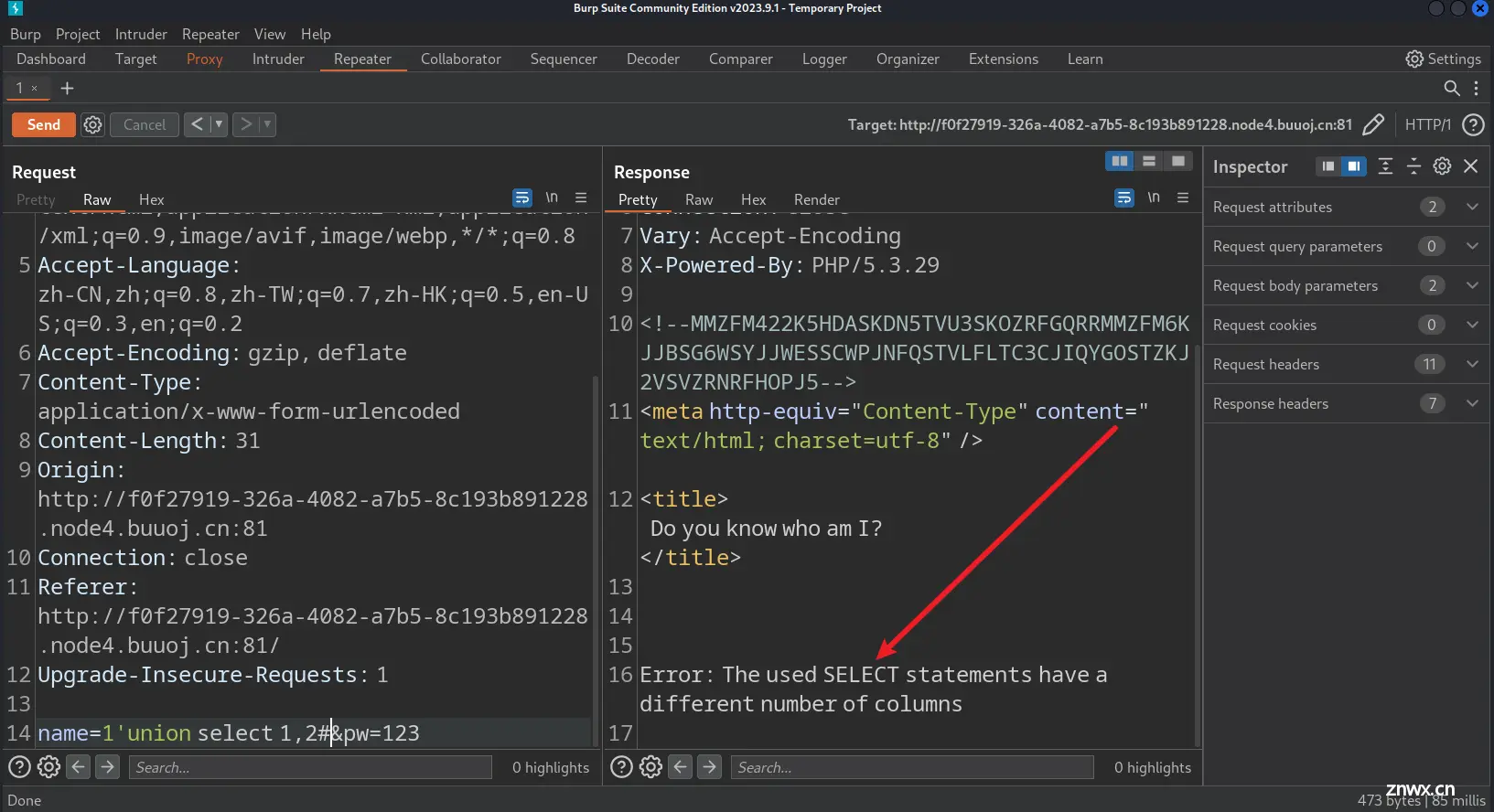Jump to previous Request search match
Image resolution: width=1494 pixels, height=812 pixels.
click(x=79, y=767)
